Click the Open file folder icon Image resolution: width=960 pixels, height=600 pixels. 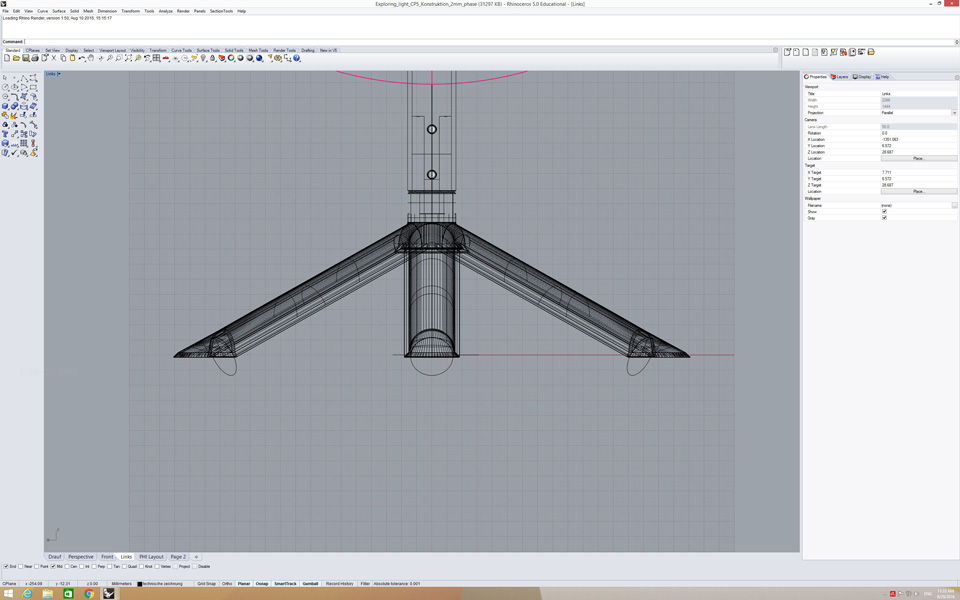point(17,58)
